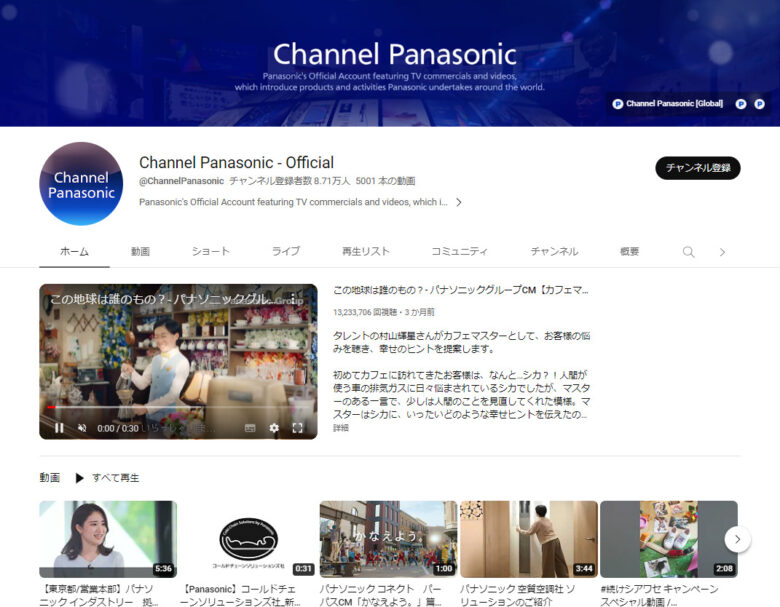Enter fullscreen on featured video
The image size is (780, 607).
pyautogui.click(x=297, y=427)
